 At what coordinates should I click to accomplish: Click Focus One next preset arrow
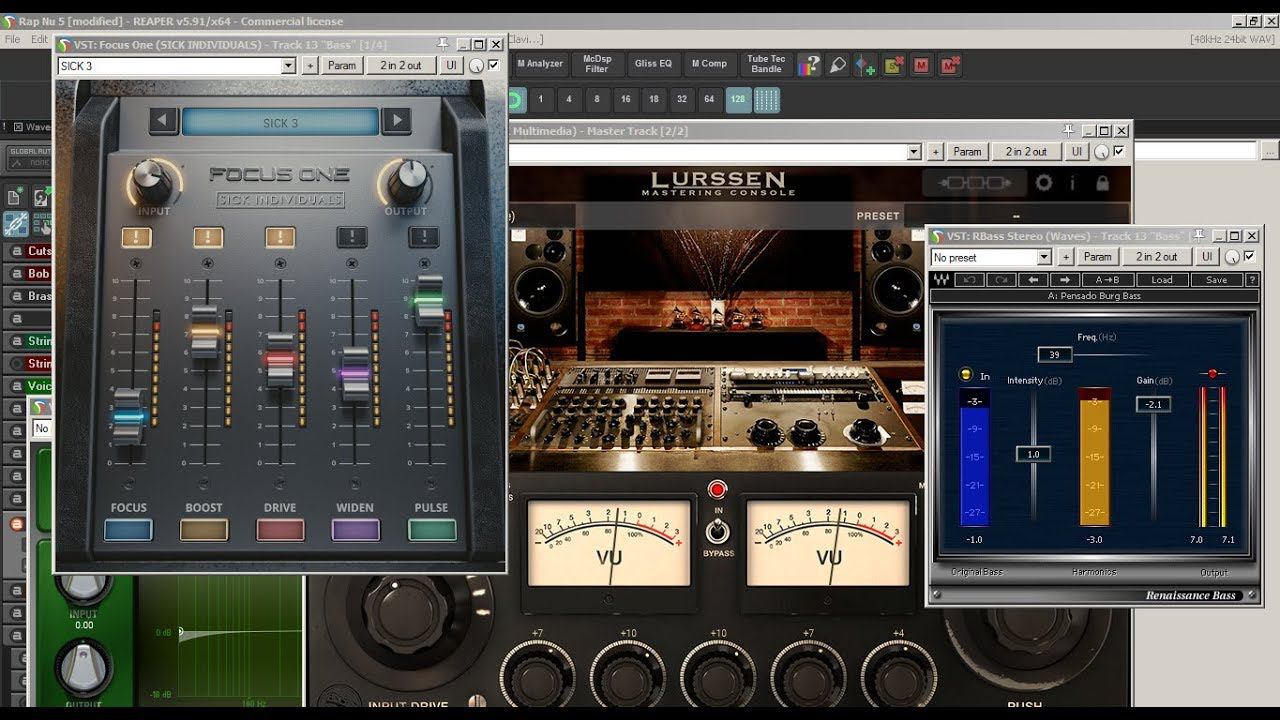point(397,122)
